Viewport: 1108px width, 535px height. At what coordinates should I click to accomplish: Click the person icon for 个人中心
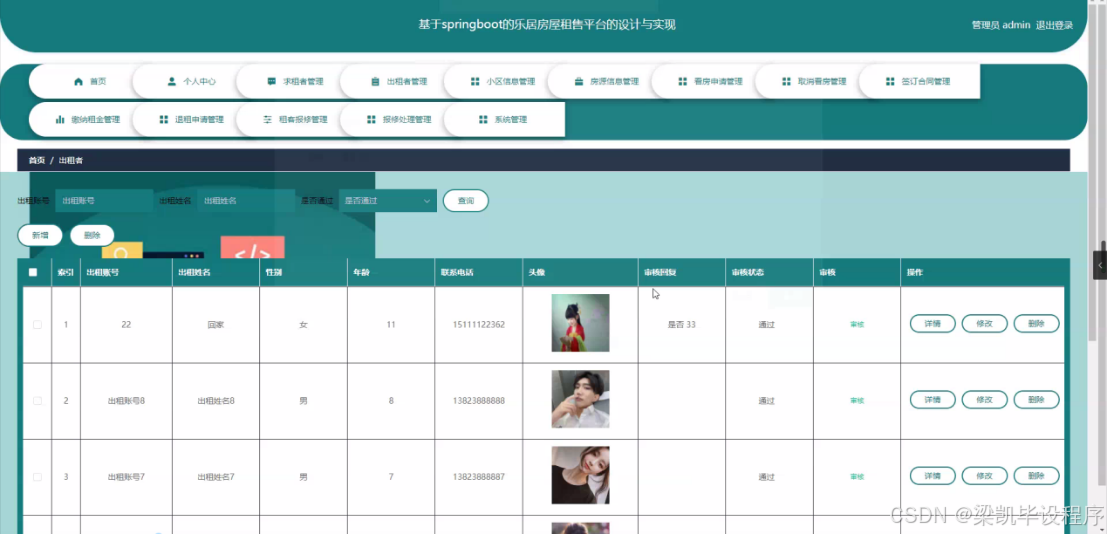(172, 82)
